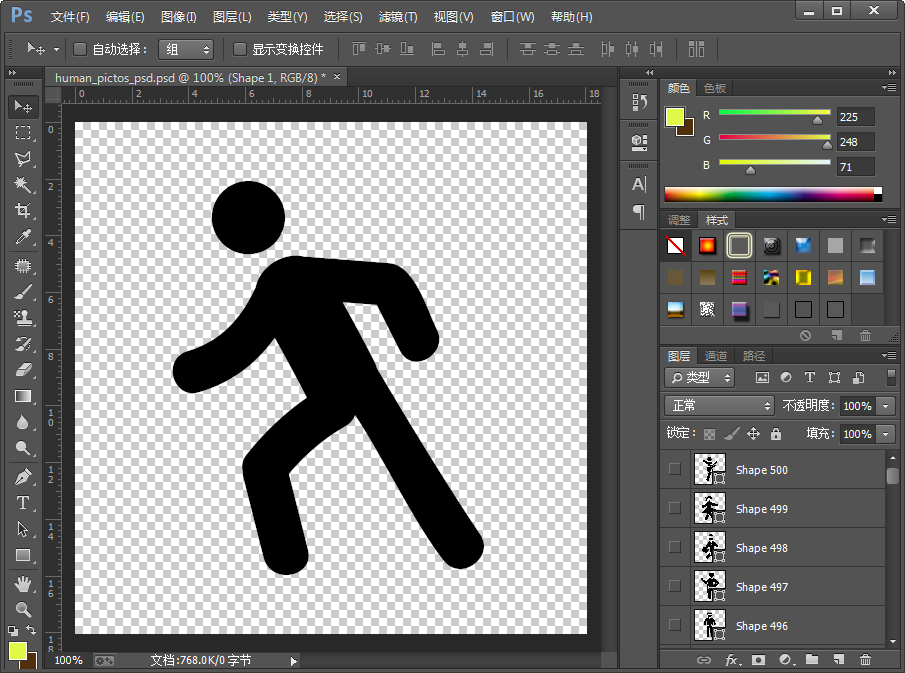Open the 滤镜(T) menu
This screenshot has width=905, height=673.
(x=398, y=17)
